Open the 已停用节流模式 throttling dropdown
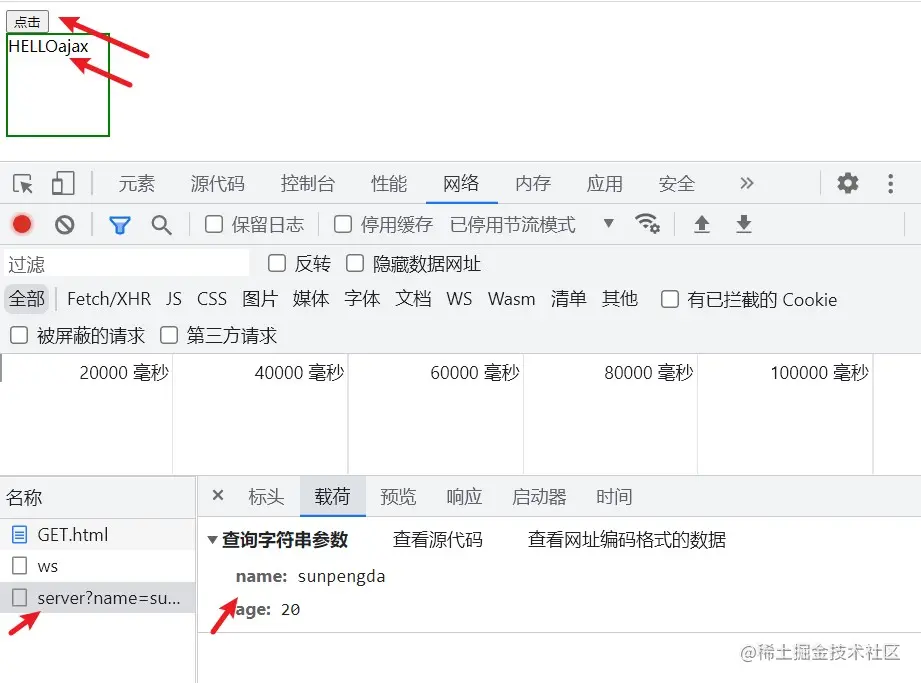Screen dimensions: 921x683 point(532,225)
